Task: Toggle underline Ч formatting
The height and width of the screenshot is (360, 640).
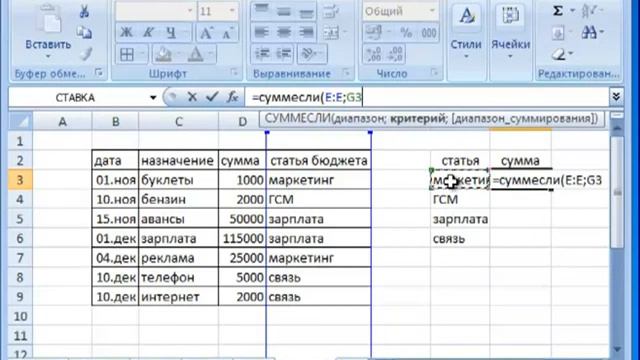Action: (x=171, y=32)
